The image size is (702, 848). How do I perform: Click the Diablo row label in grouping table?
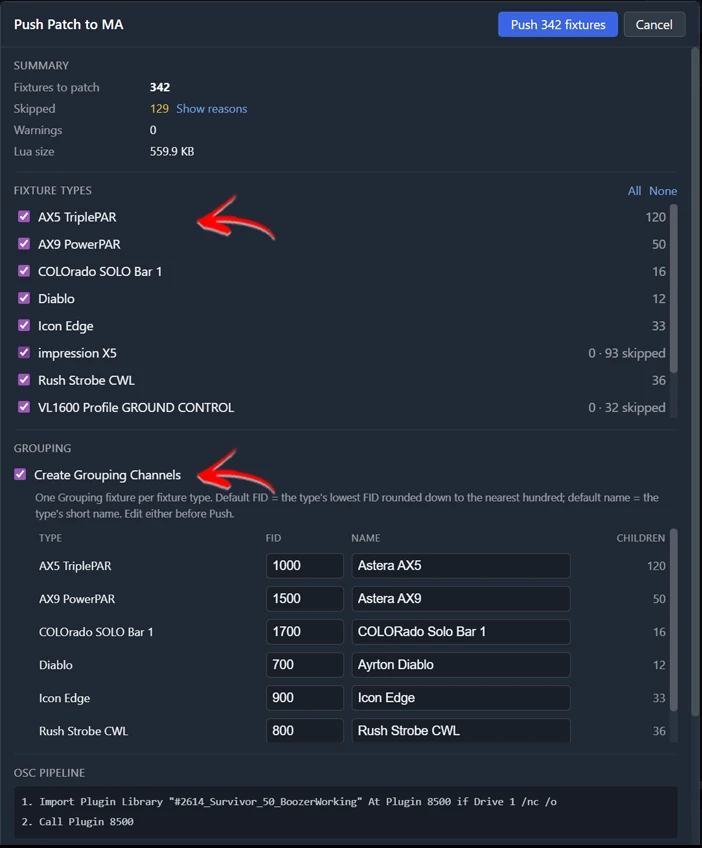56,665
